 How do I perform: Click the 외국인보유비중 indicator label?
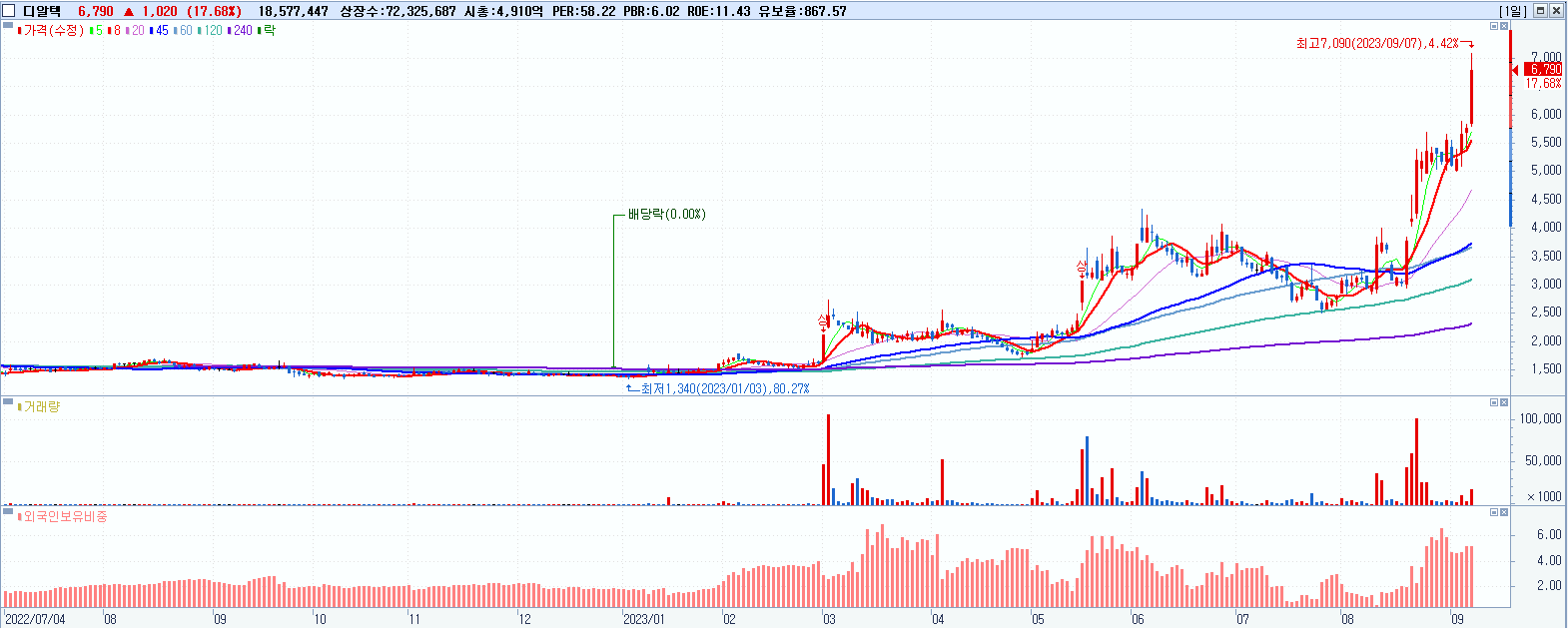(62, 516)
